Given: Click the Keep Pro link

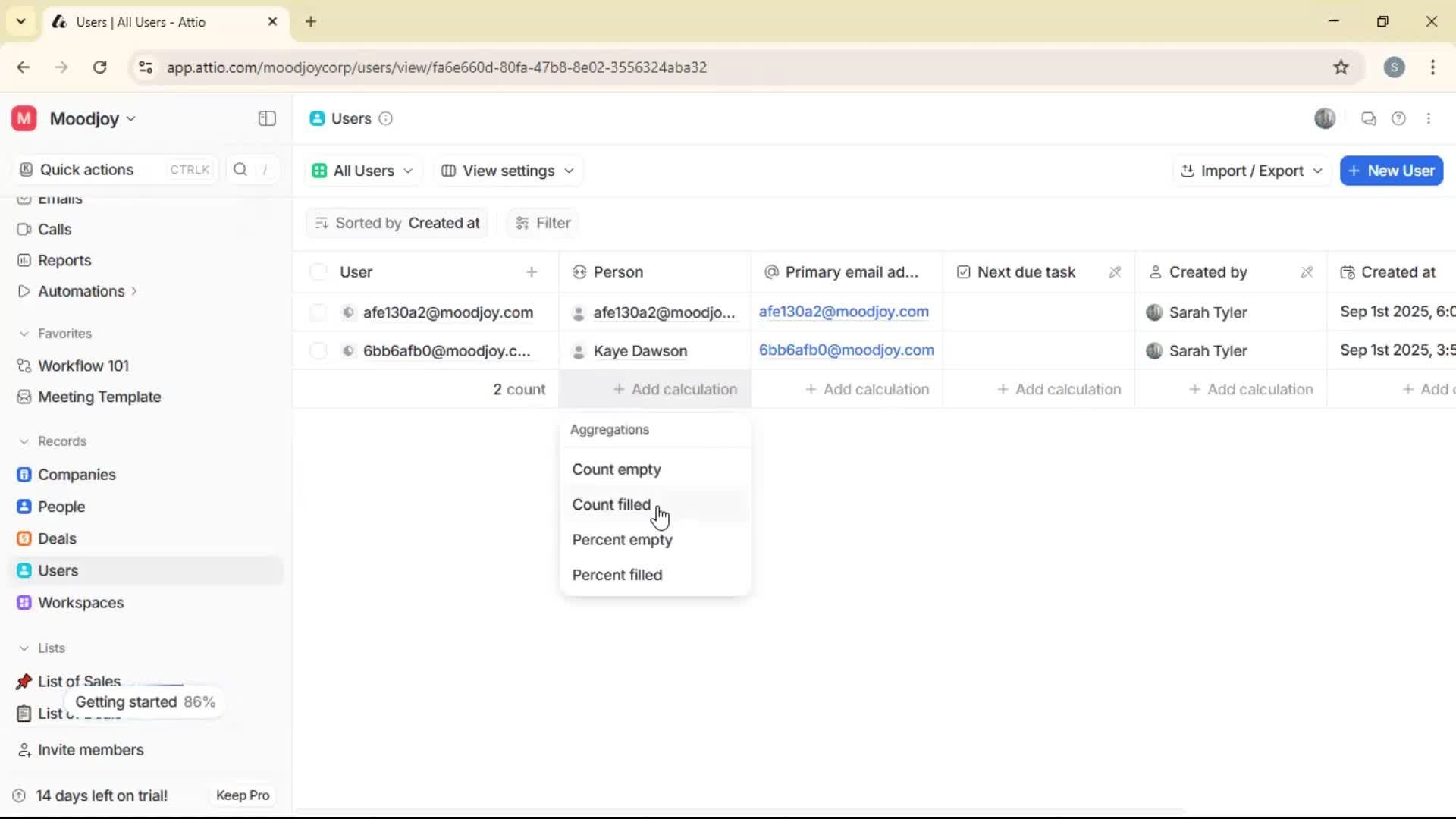Looking at the screenshot, I should (x=242, y=795).
